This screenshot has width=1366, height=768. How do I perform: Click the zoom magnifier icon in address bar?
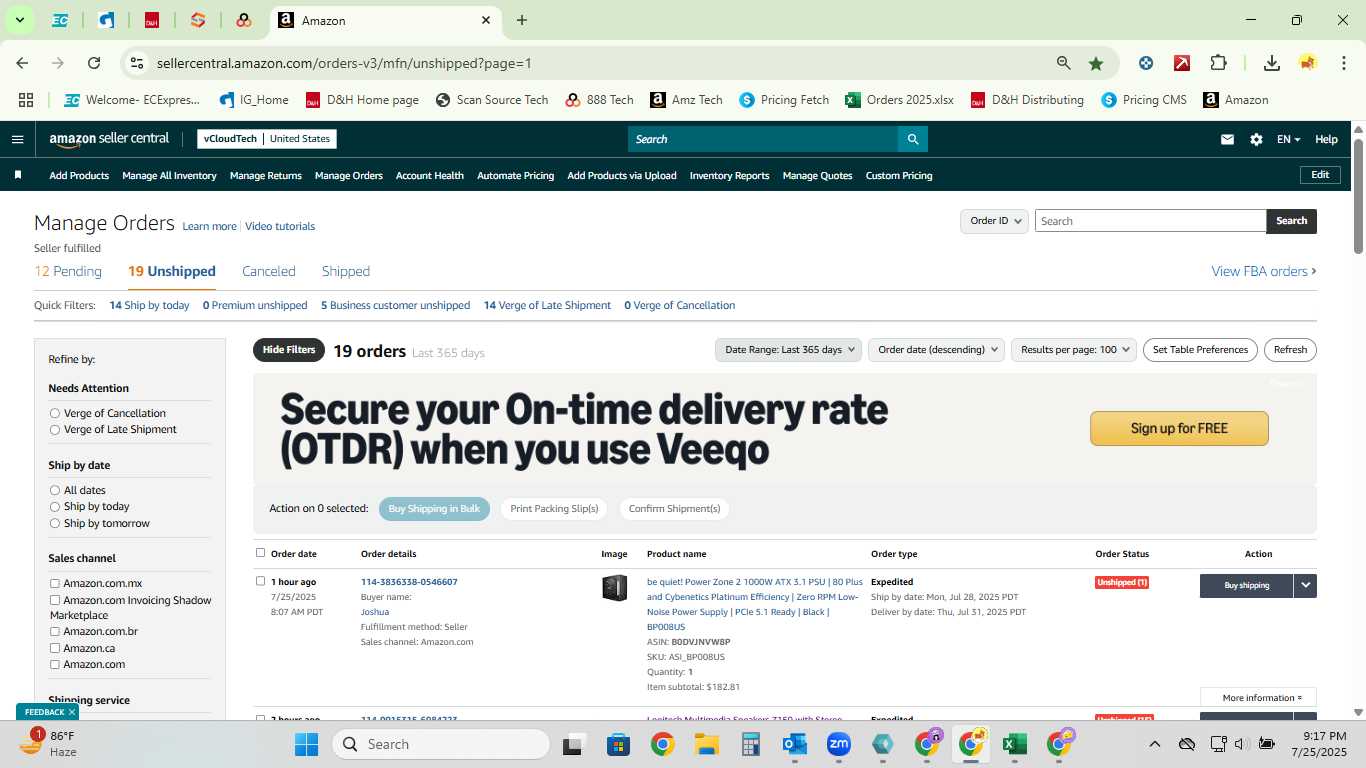tap(1064, 63)
